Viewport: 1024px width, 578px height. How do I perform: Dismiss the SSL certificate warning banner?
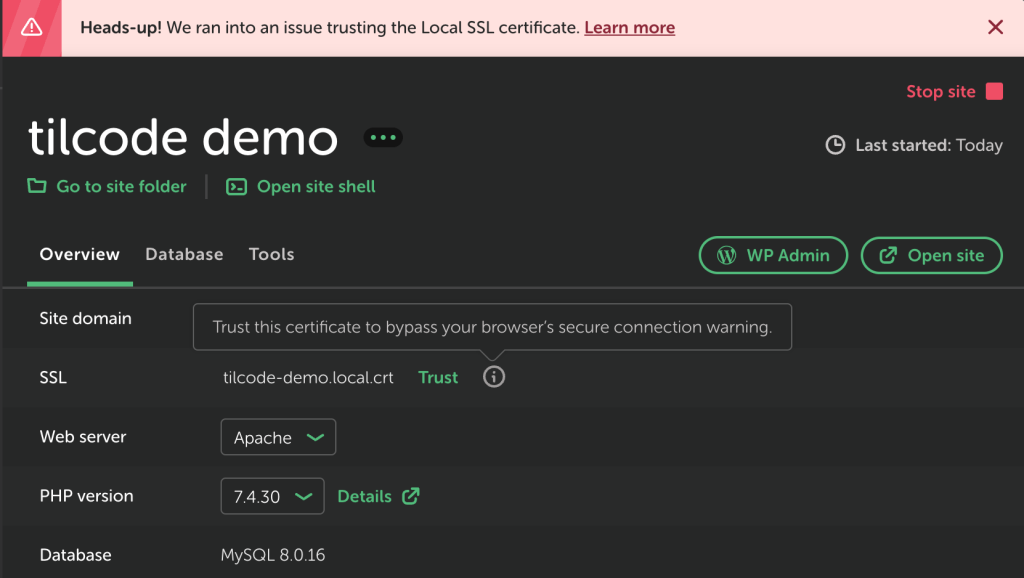995,28
